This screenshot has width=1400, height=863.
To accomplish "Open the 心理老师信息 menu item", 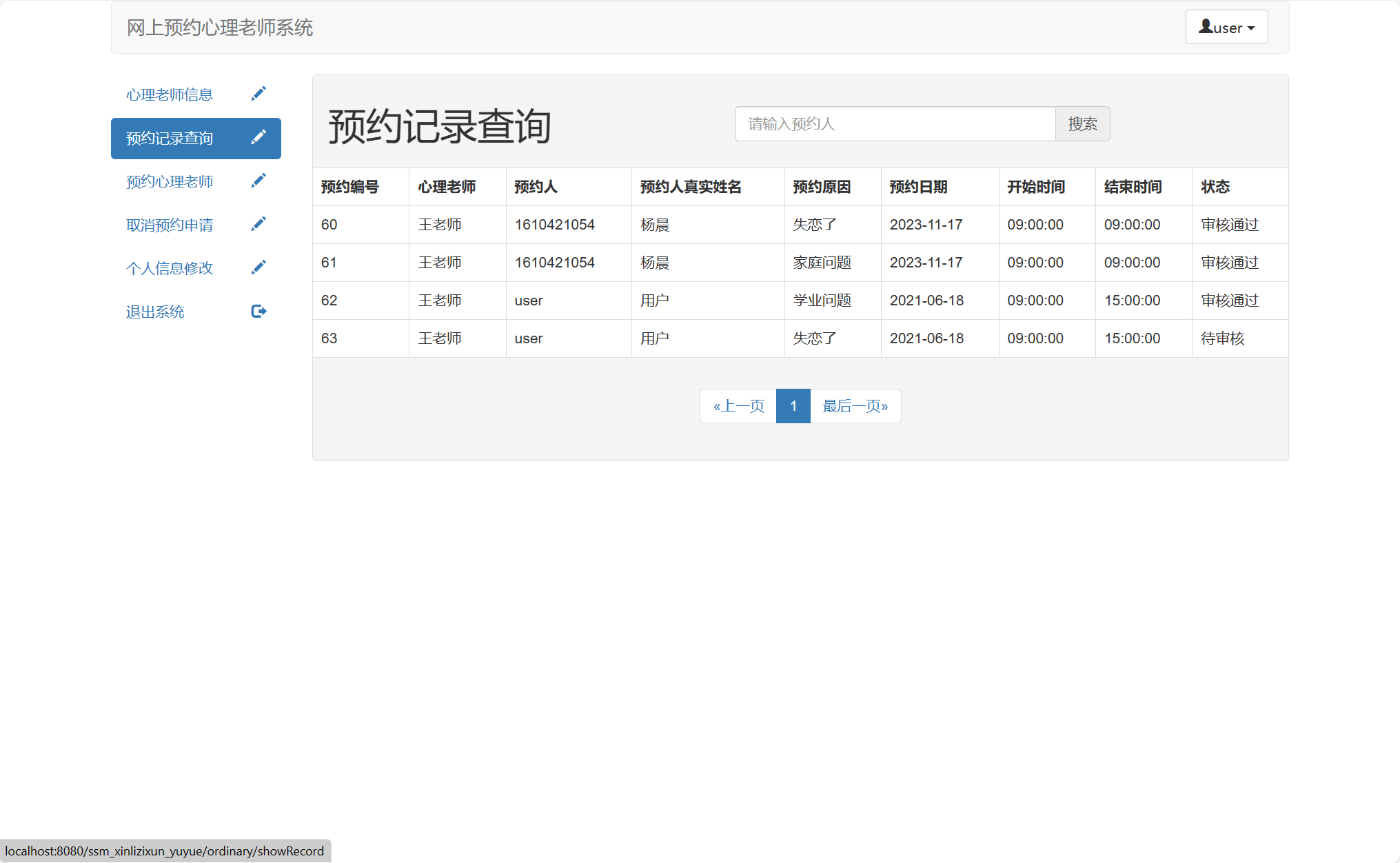I will tap(170, 94).
